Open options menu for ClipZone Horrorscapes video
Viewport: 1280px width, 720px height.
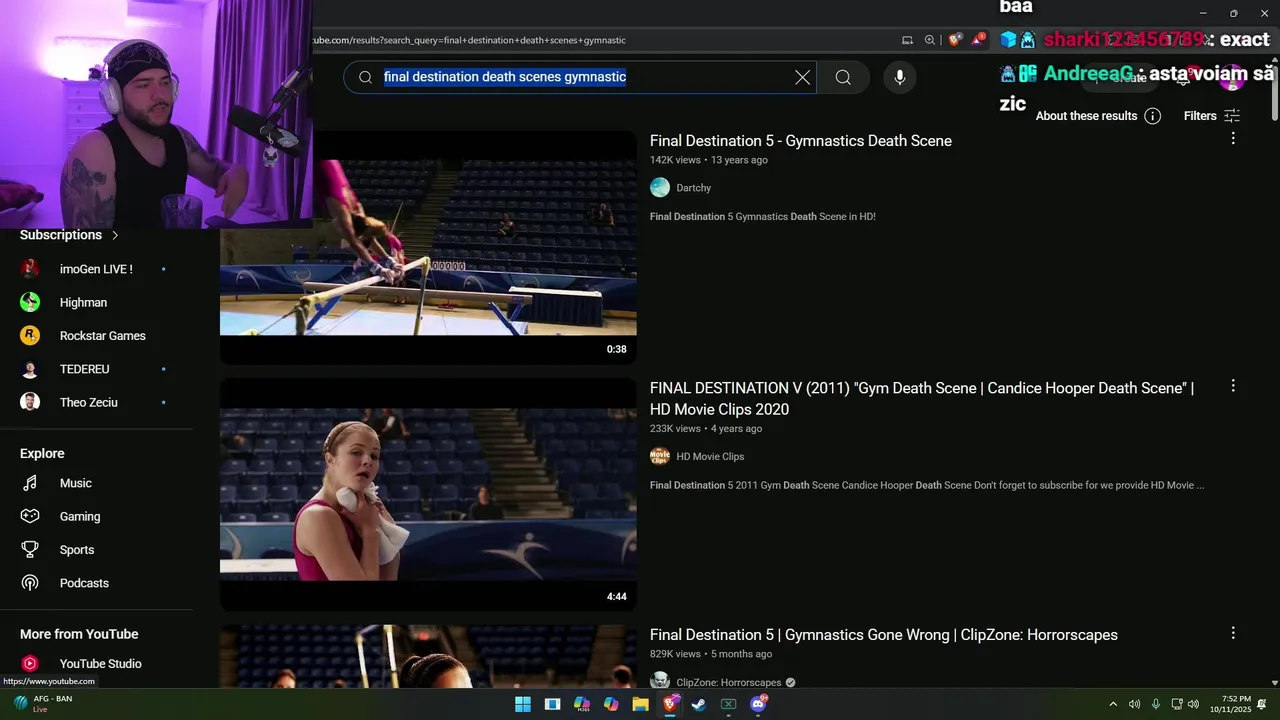tap(1233, 633)
